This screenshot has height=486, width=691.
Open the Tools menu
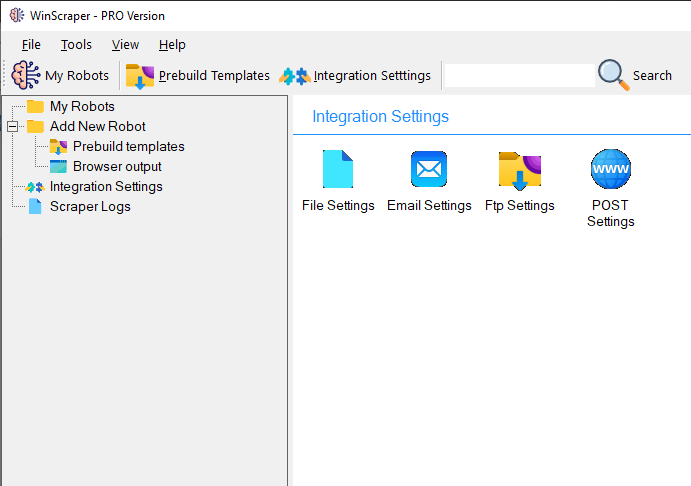tap(76, 44)
